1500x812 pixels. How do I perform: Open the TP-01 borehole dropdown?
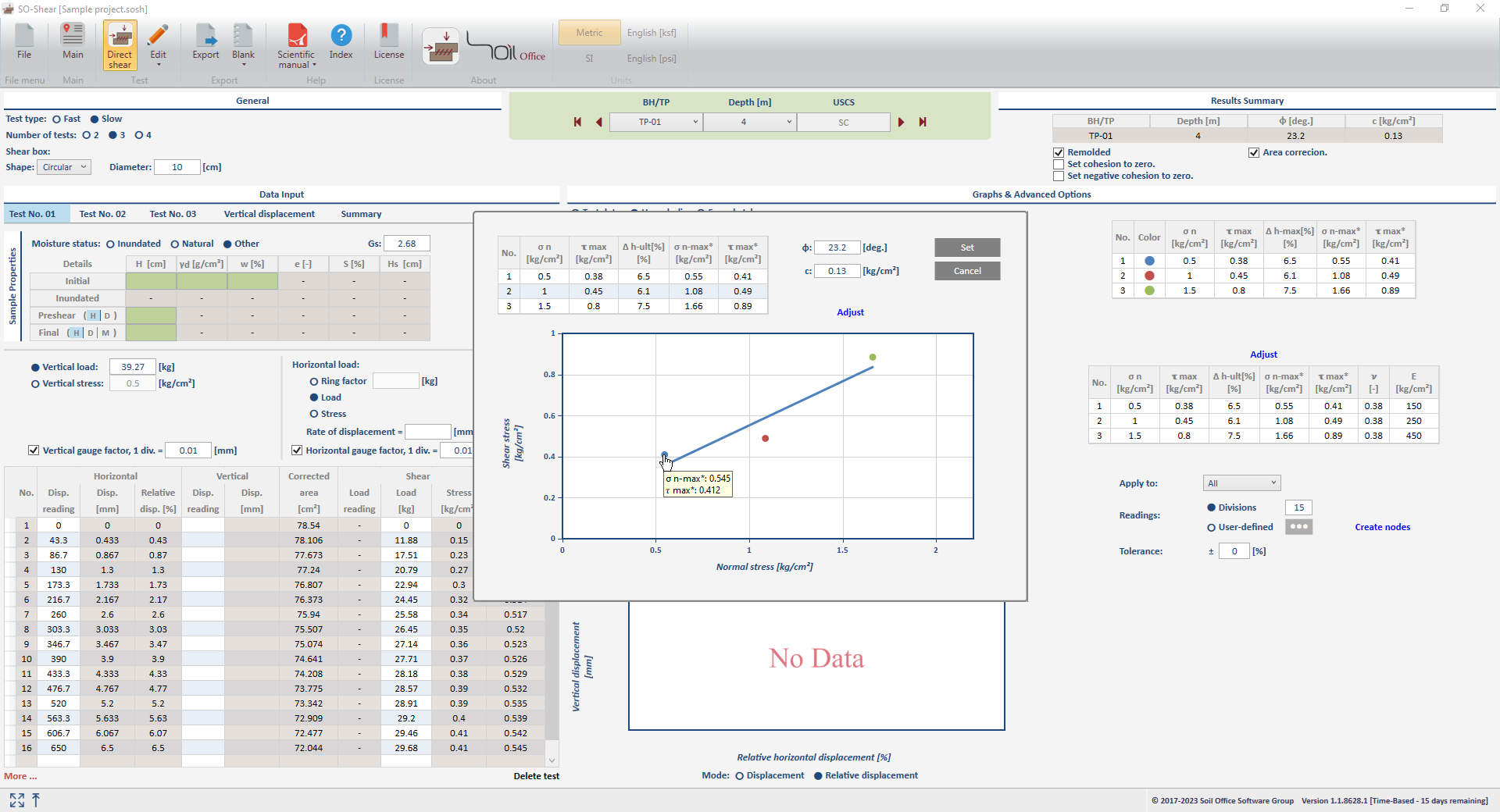pyautogui.click(x=655, y=122)
